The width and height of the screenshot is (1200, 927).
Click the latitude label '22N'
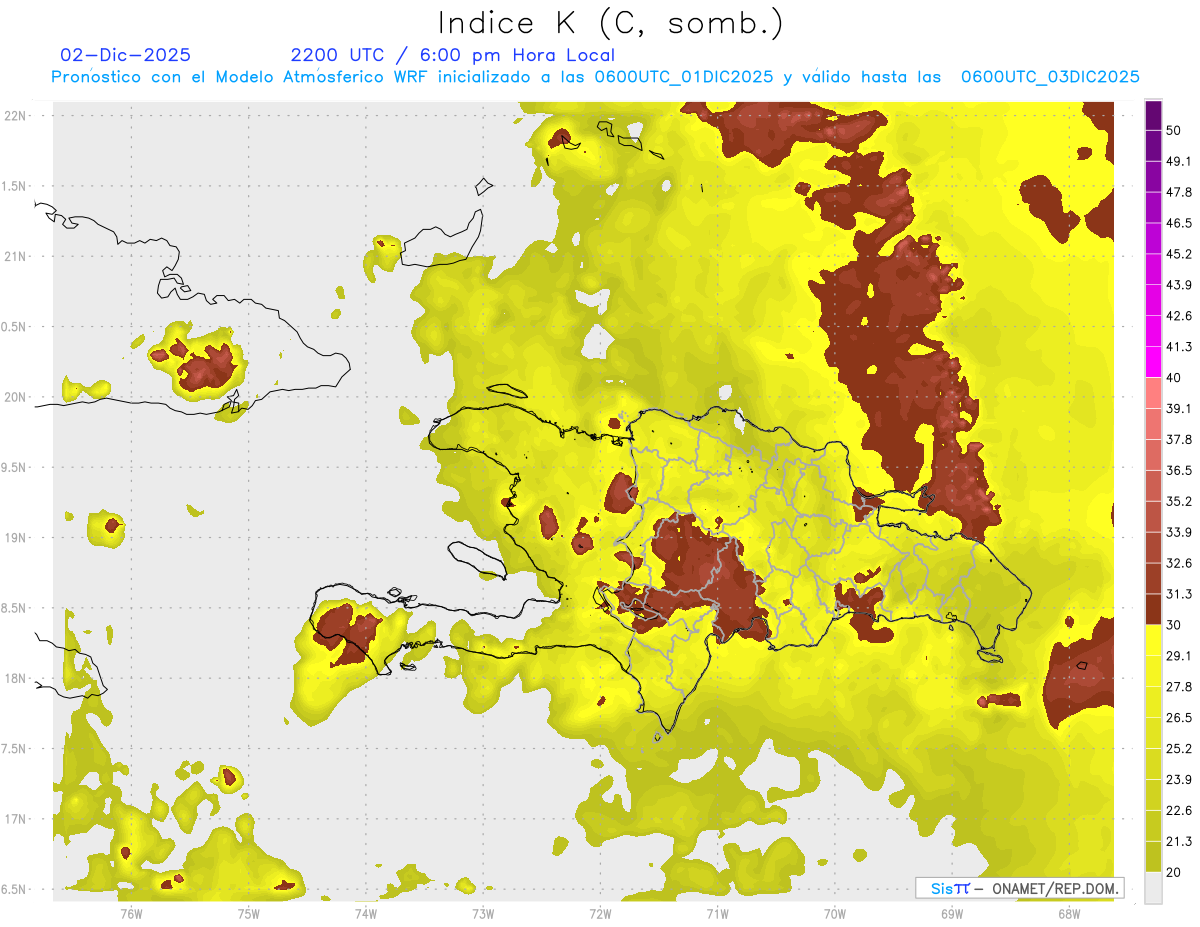(15, 115)
